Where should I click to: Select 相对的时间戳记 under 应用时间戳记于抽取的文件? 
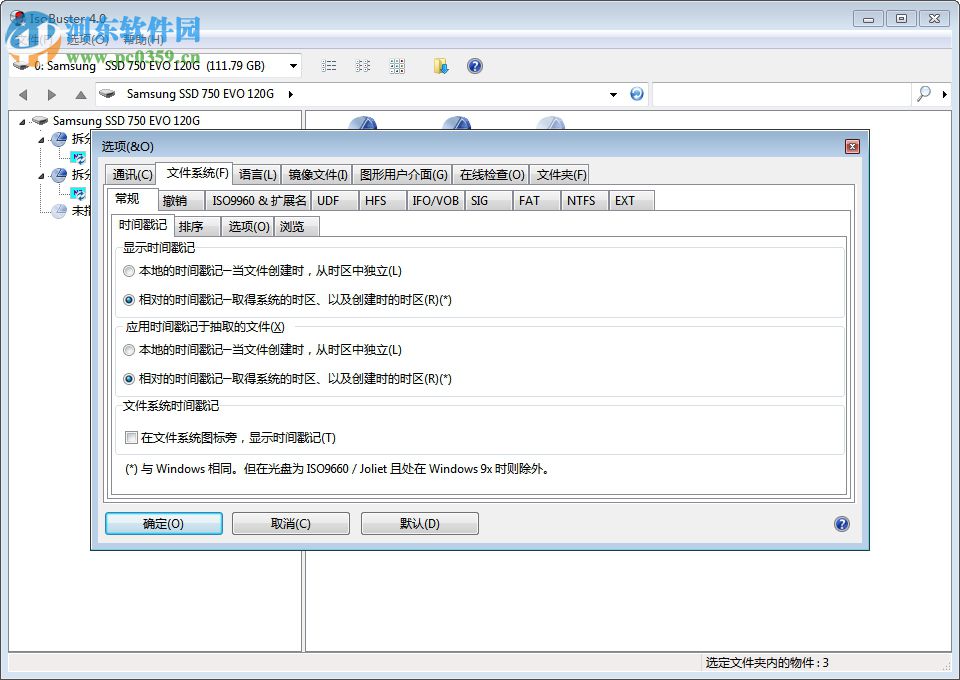(x=130, y=380)
